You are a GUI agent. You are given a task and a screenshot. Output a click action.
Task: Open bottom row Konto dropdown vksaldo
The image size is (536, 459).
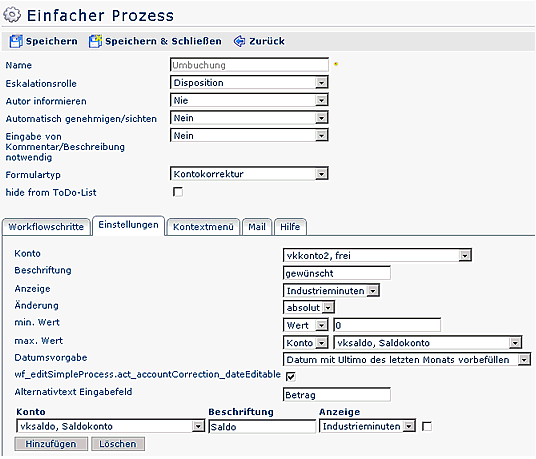coord(110,426)
